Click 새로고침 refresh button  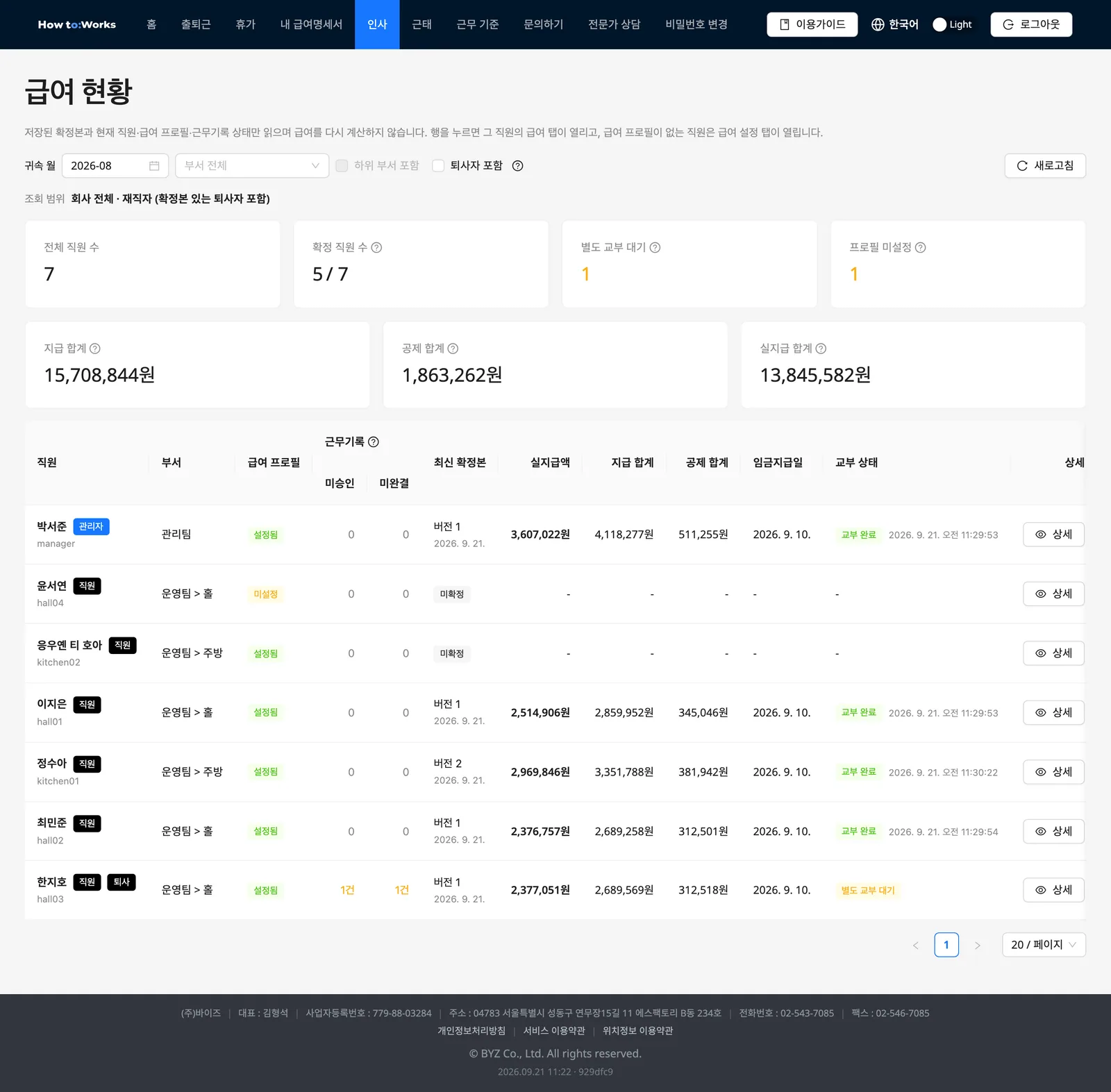[1045, 166]
